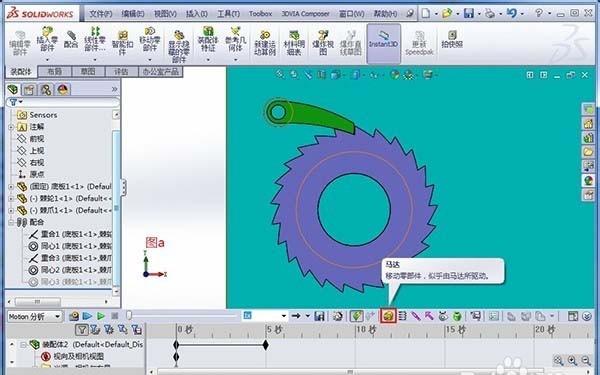Open the PropertyManager tab icon
The height and width of the screenshot is (375, 600).
pyautogui.click(x=29, y=90)
